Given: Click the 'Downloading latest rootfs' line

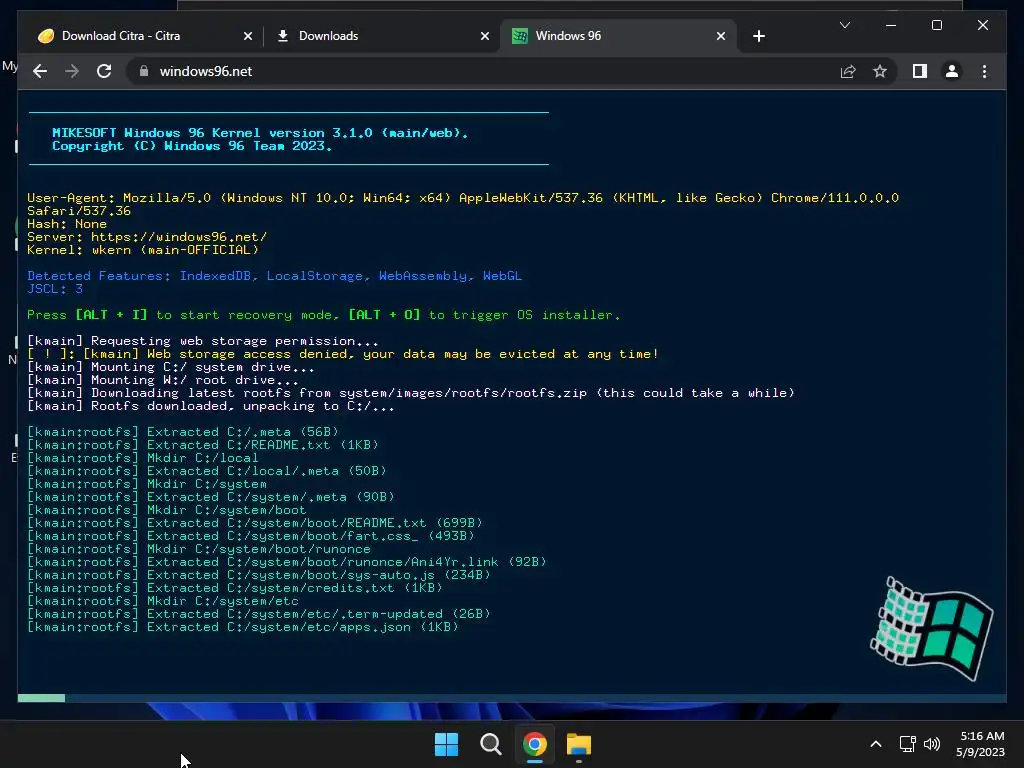Looking at the screenshot, I should [411, 392].
